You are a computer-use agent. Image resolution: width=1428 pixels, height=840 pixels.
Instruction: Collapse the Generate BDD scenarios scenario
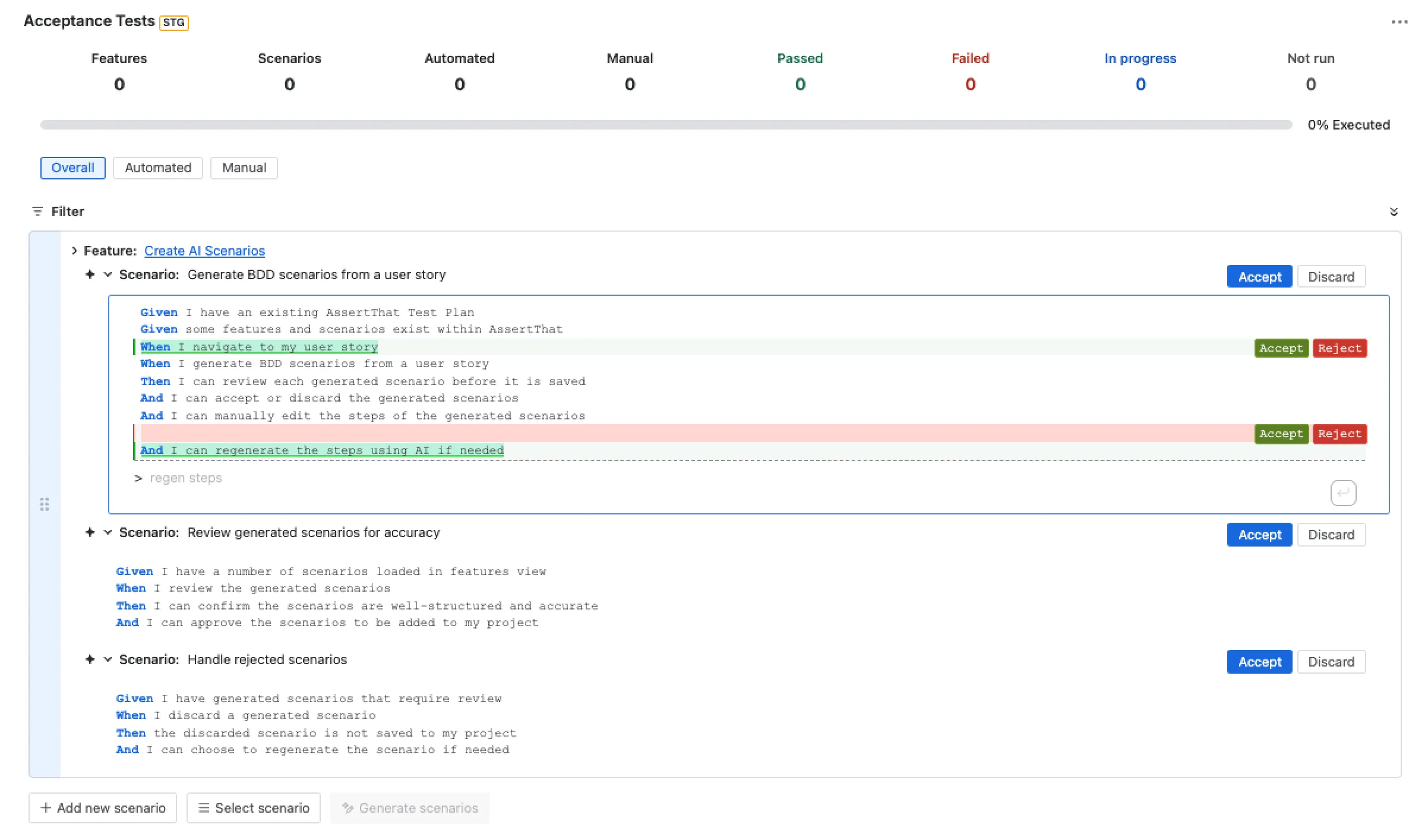pos(108,274)
